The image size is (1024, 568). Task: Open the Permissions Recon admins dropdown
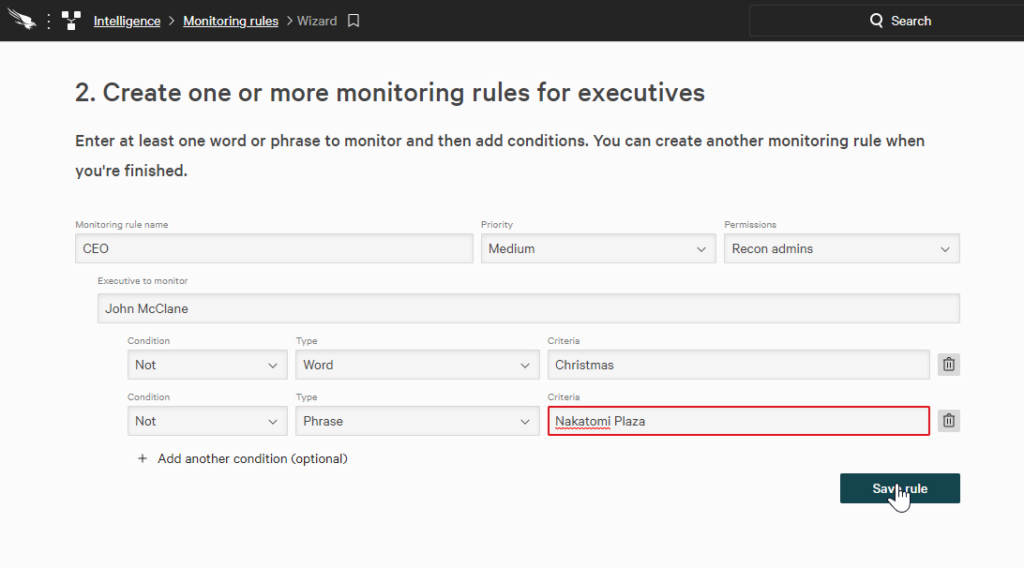coord(842,249)
